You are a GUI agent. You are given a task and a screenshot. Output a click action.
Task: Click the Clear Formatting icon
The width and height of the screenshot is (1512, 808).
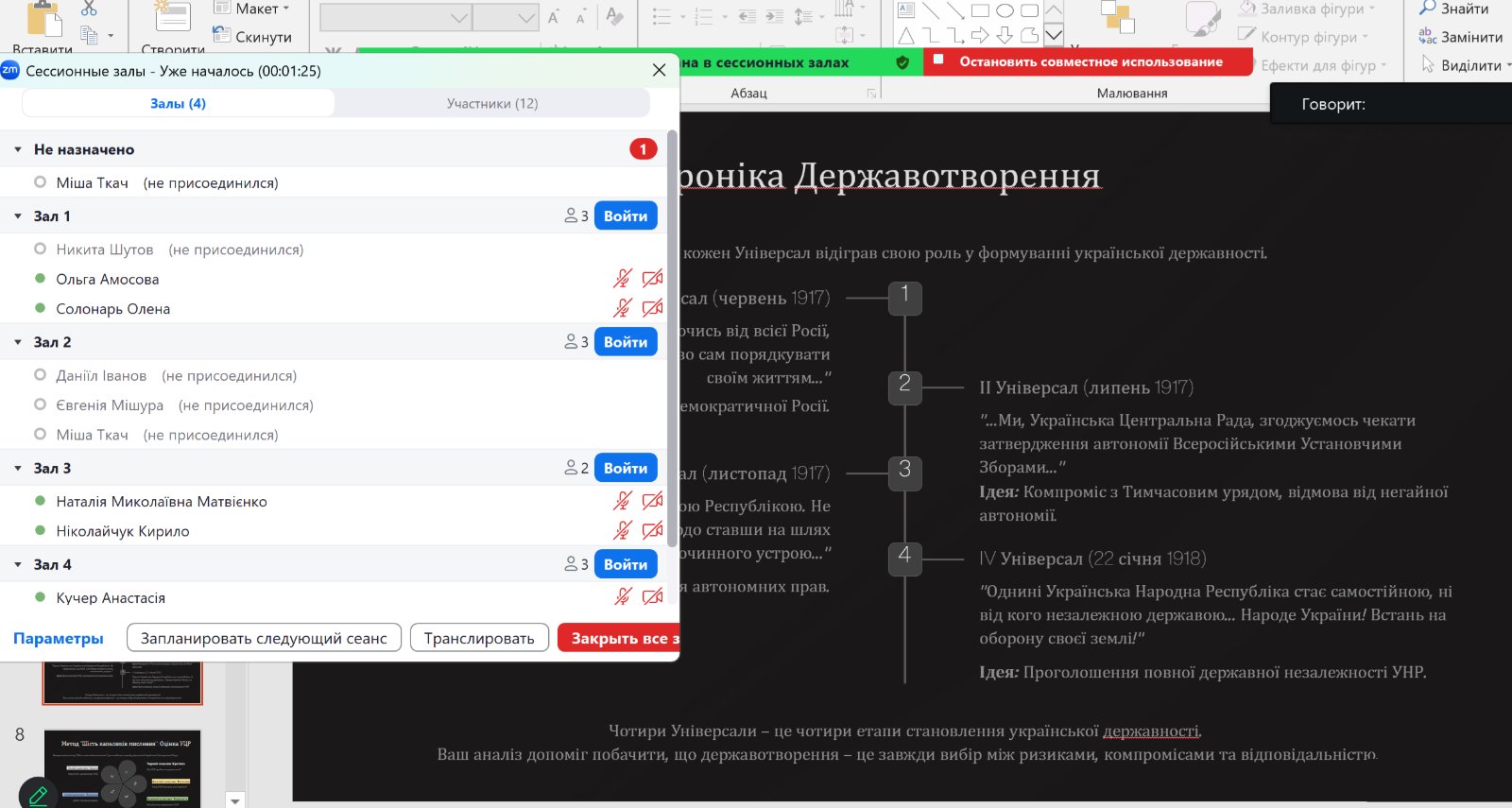tap(614, 16)
